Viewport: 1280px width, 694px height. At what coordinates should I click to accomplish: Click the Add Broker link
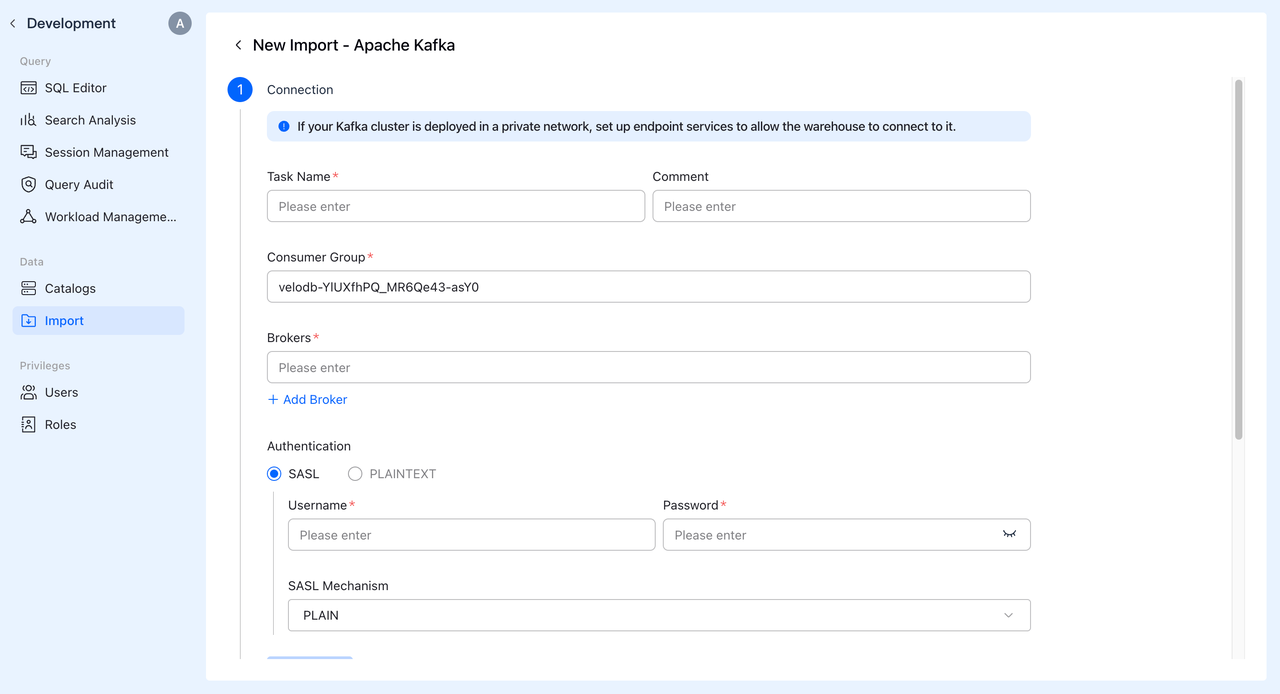point(308,399)
